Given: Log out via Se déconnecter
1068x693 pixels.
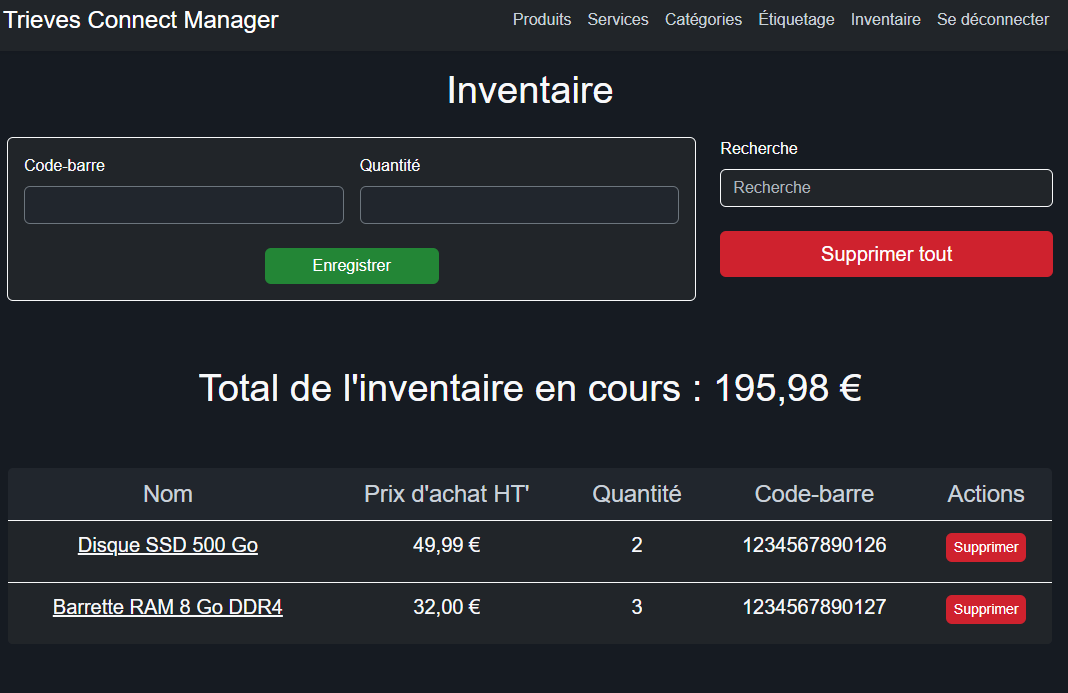Looking at the screenshot, I should click(x=992, y=20).
